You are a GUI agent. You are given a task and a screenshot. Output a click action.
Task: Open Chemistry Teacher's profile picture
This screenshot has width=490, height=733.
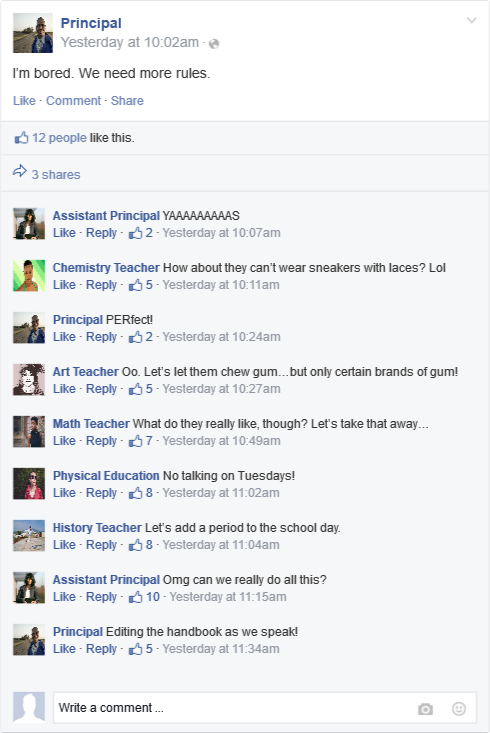(x=29, y=276)
